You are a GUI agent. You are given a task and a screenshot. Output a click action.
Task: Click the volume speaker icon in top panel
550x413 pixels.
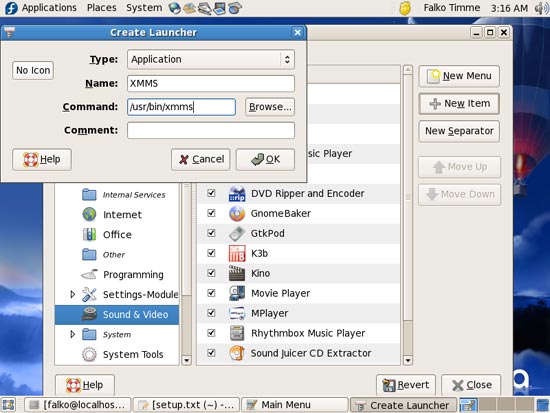[541, 8]
